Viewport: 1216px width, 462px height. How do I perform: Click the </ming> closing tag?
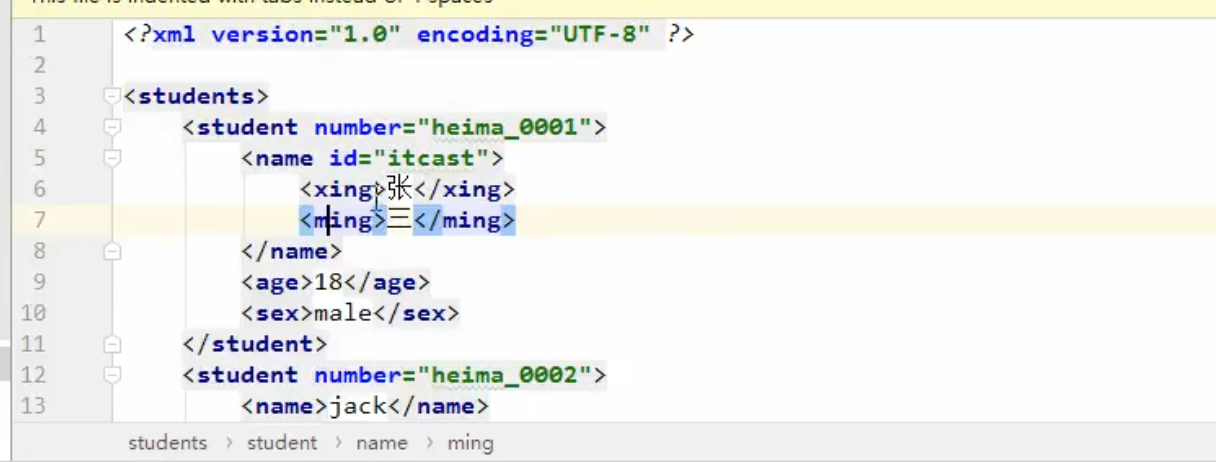[x=464, y=220]
